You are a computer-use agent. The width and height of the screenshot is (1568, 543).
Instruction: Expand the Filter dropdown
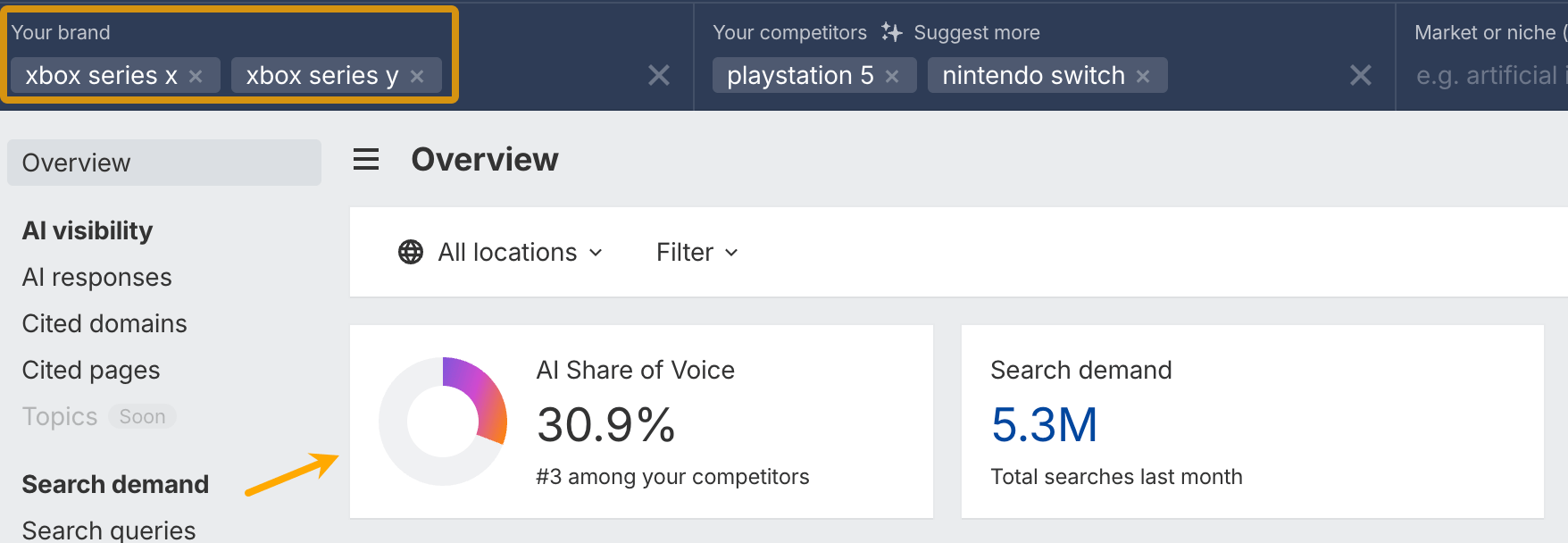point(696,253)
